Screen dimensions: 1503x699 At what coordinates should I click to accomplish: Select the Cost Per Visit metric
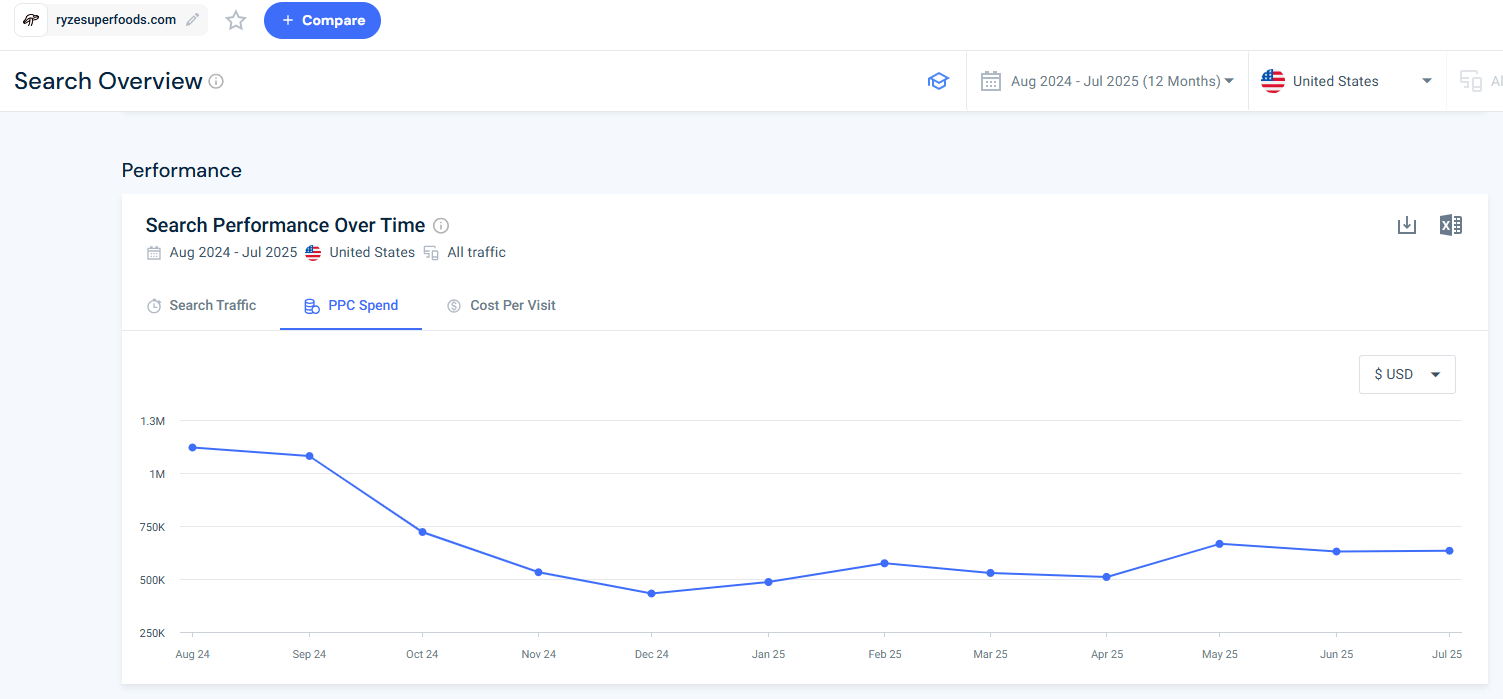(x=501, y=305)
